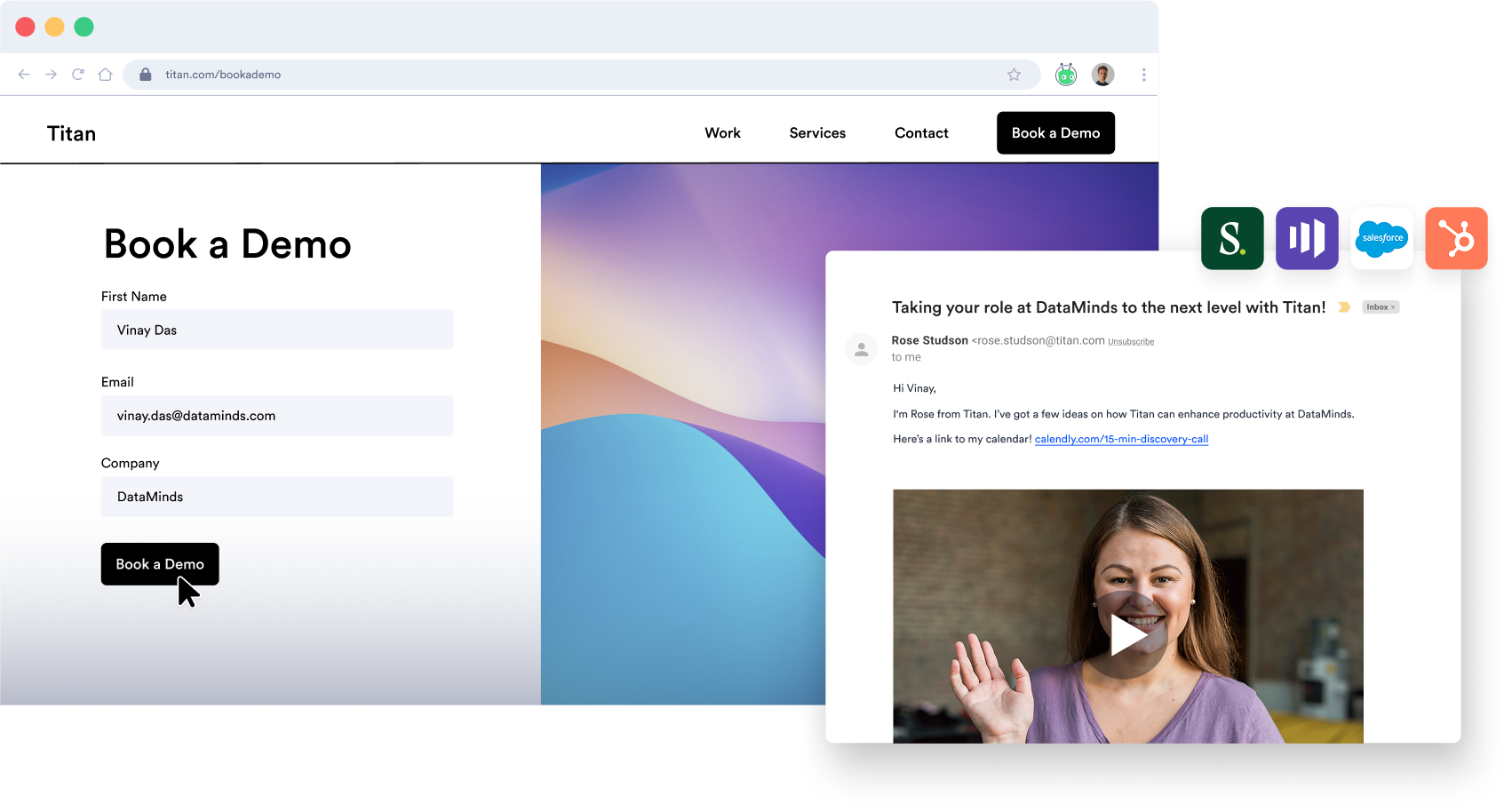The width and height of the screenshot is (1512, 812).
Task: Open the green S. app icon
Action: [1232, 237]
